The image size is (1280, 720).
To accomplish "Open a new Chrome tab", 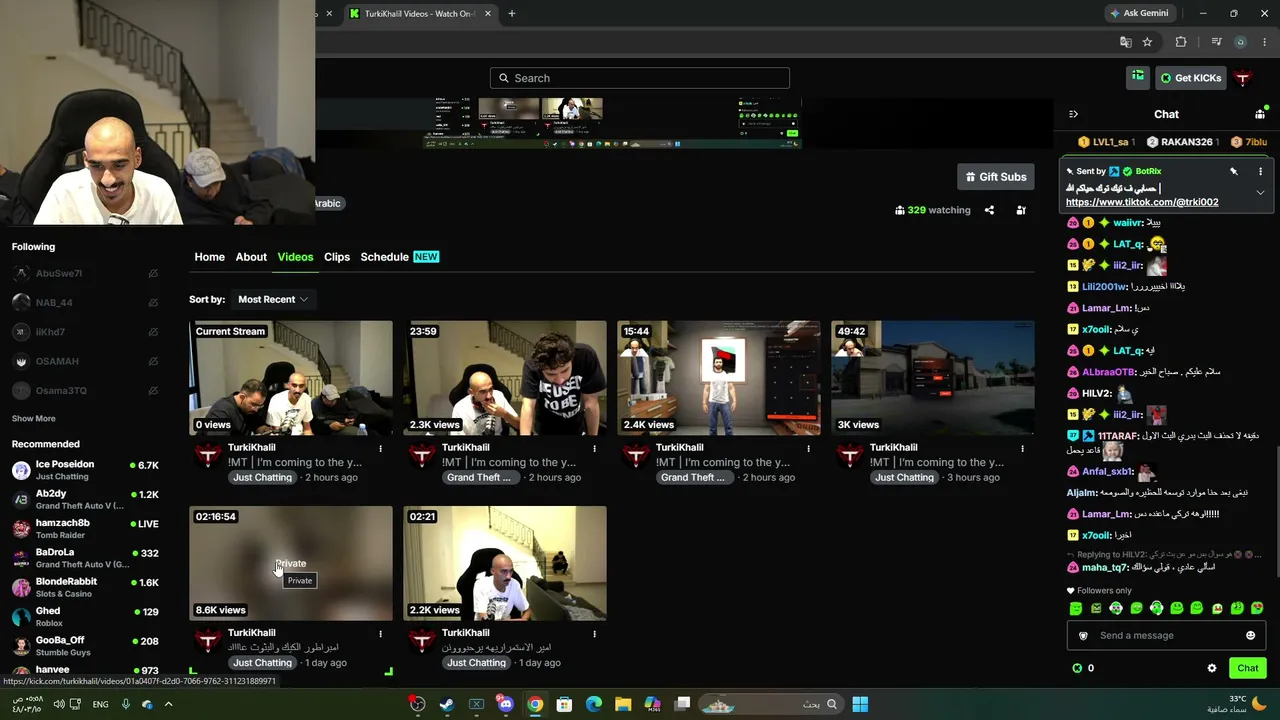I will (511, 13).
